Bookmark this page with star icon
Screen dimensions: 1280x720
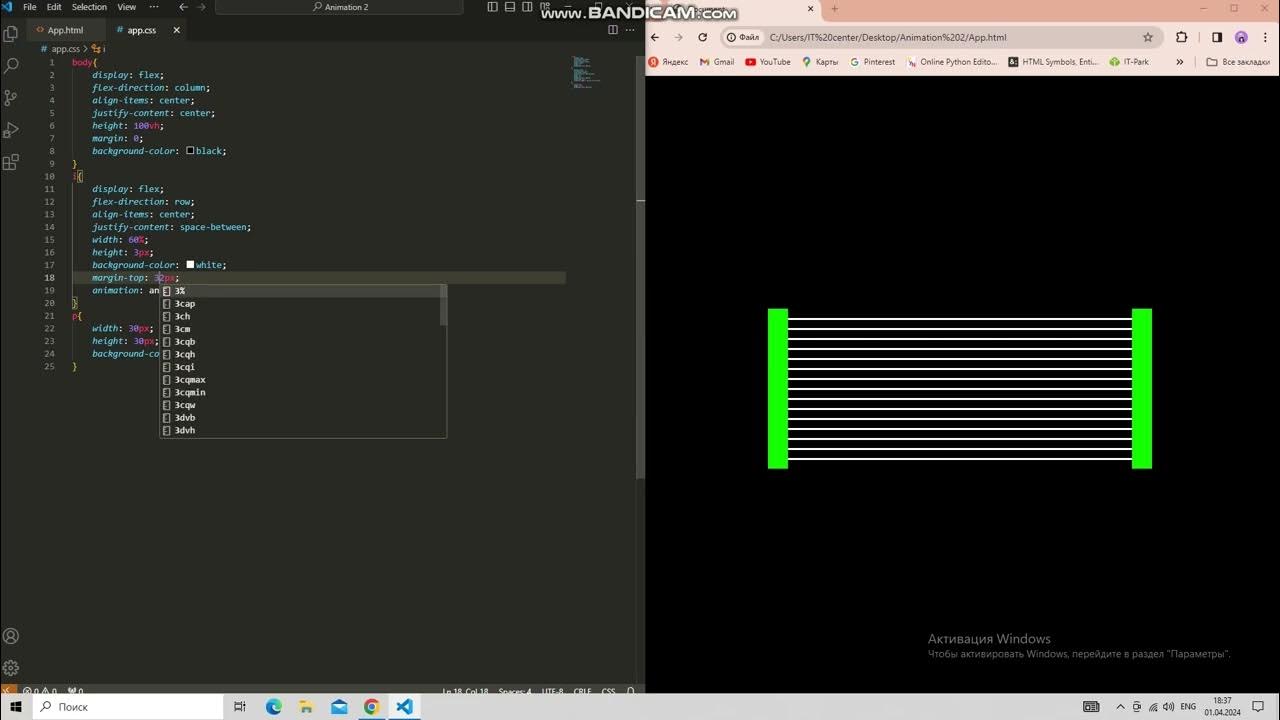pos(1148,37)
